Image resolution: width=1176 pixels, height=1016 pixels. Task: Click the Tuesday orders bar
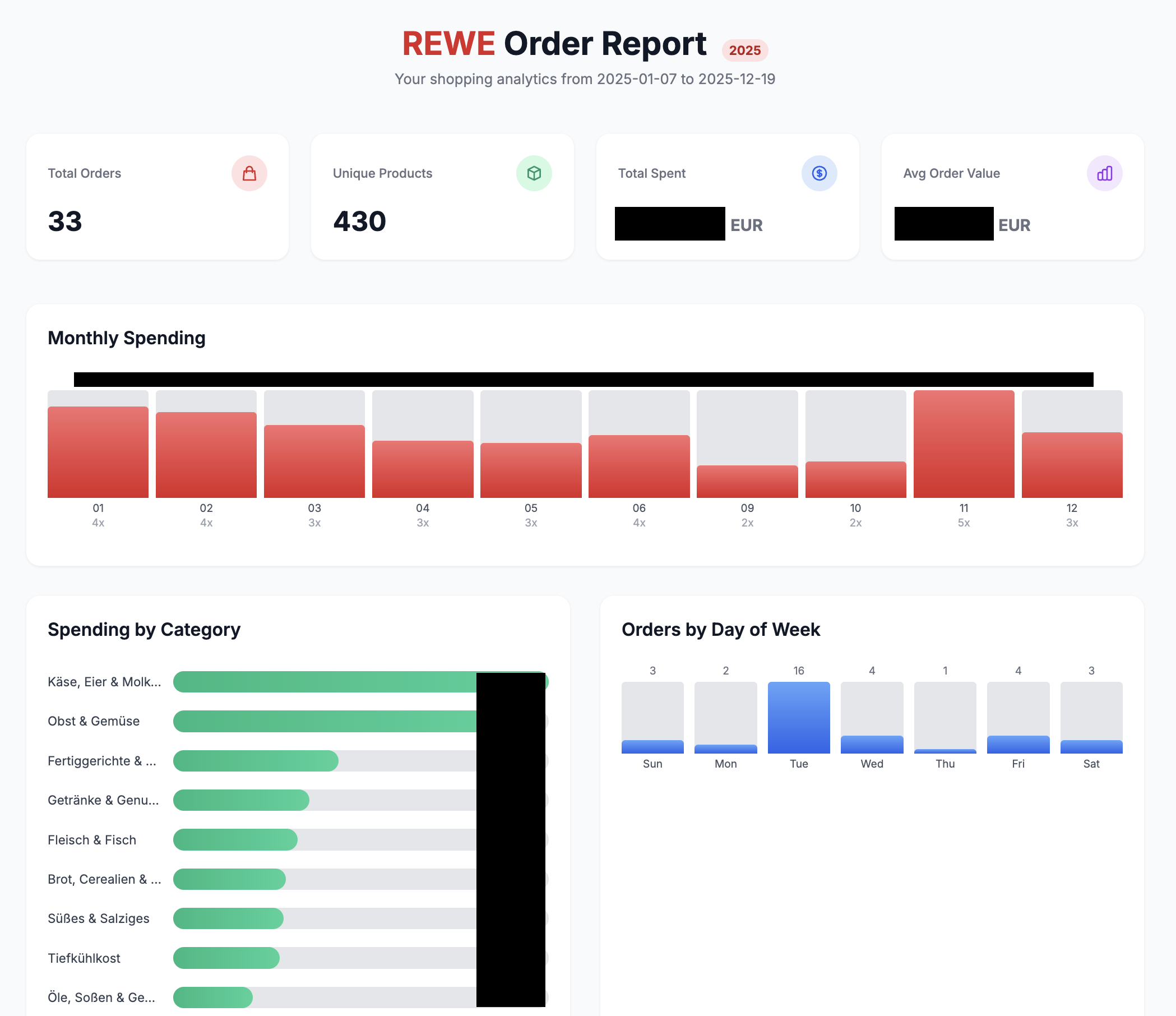click(799, 718)
